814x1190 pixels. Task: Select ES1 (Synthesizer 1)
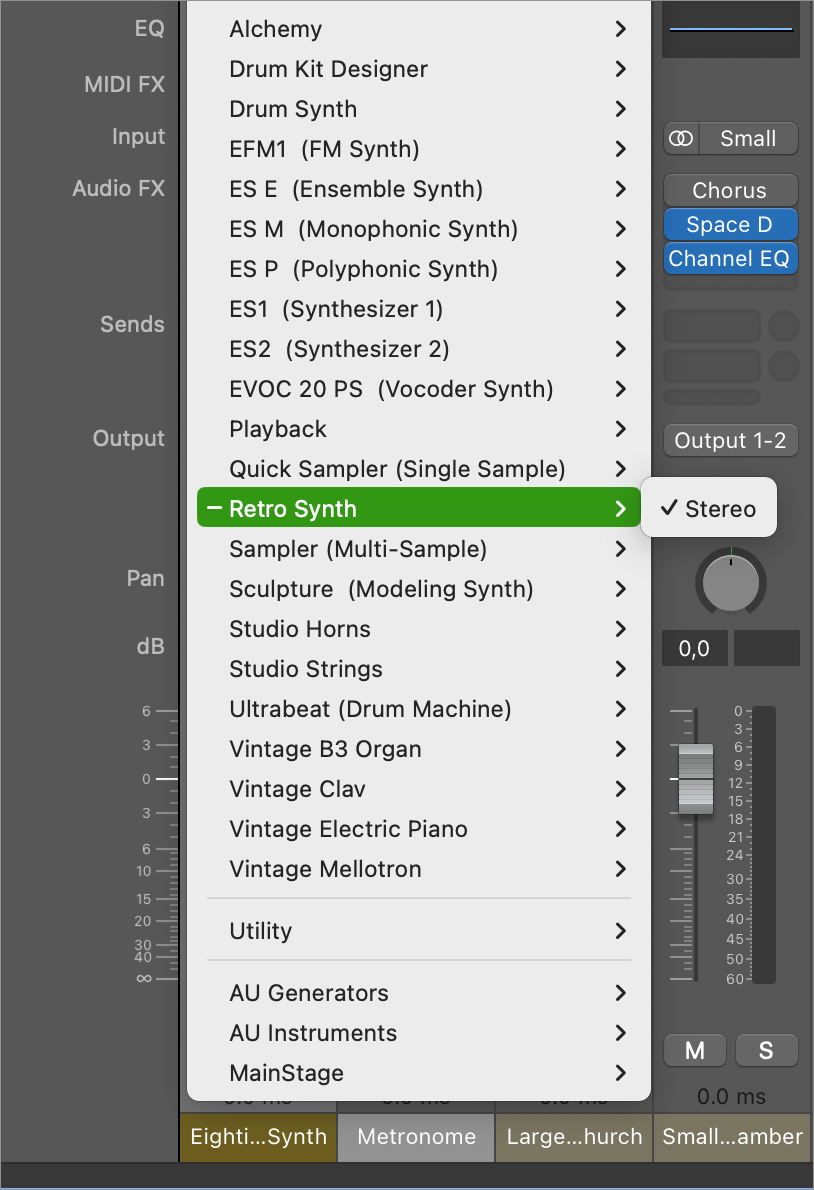[419, 309]
